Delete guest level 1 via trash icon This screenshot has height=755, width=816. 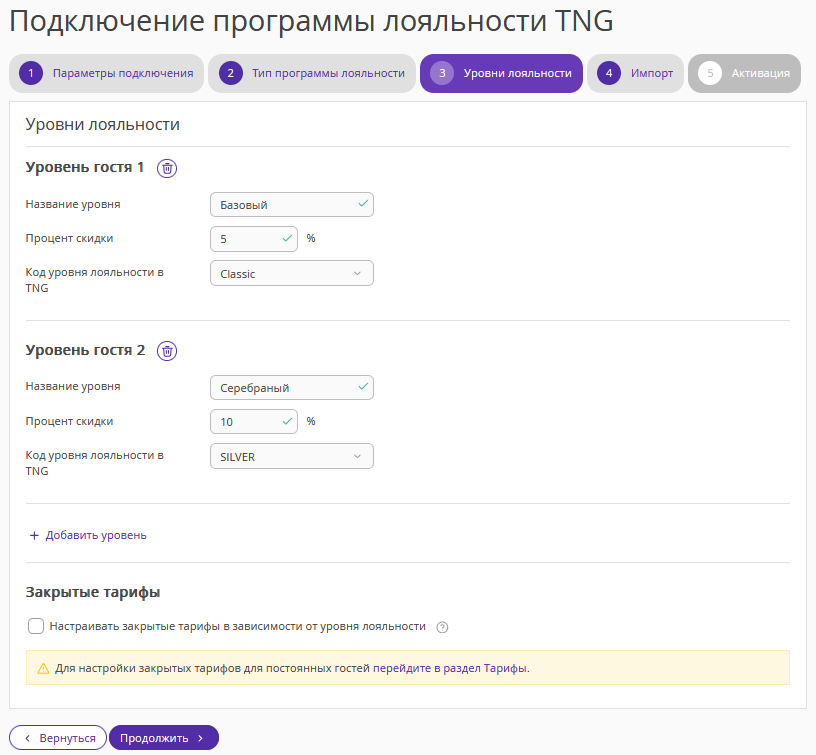point(167,168)
